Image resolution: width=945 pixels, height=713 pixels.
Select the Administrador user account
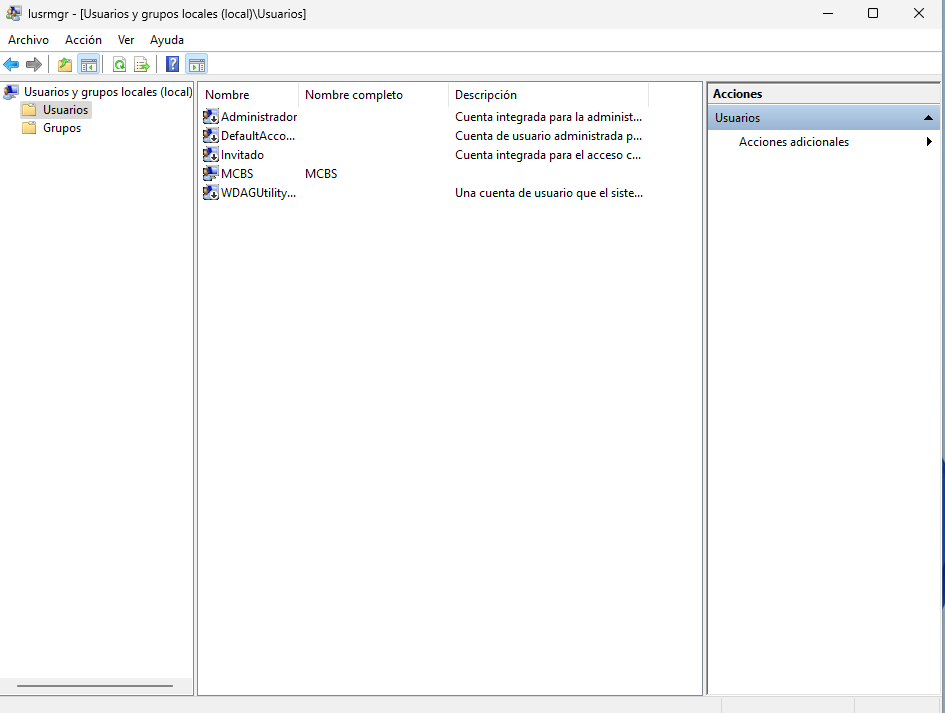coord(258,117)
